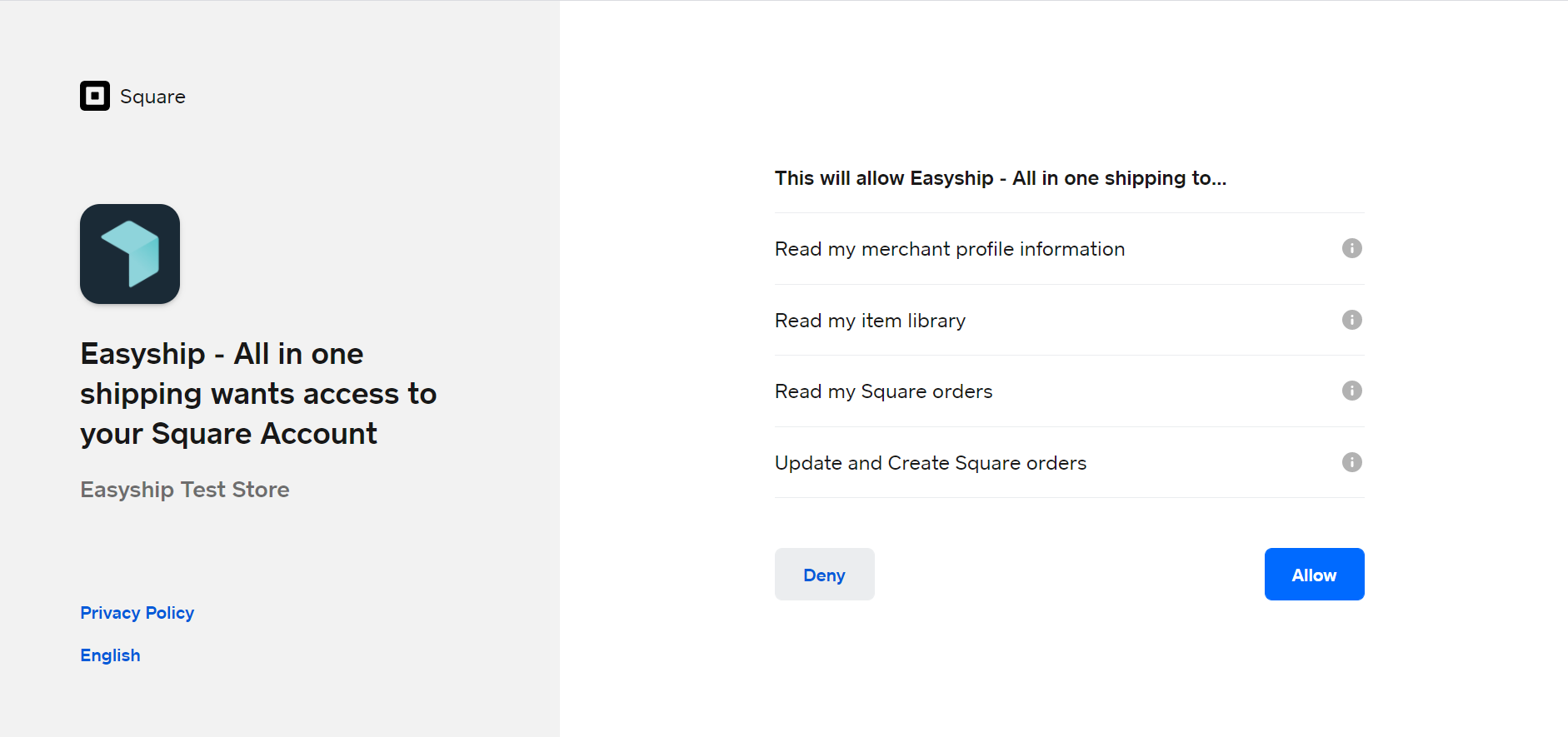Deny Easyship access request
This screenshot has width=1568, height=737.
(x=824, y=575)
